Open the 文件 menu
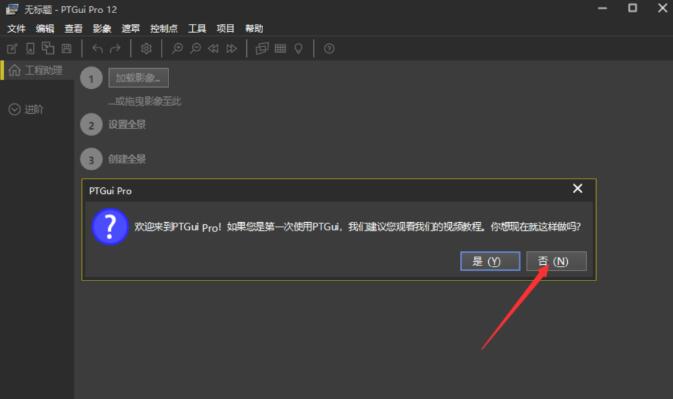673x399 pixels. click(16, 29)
